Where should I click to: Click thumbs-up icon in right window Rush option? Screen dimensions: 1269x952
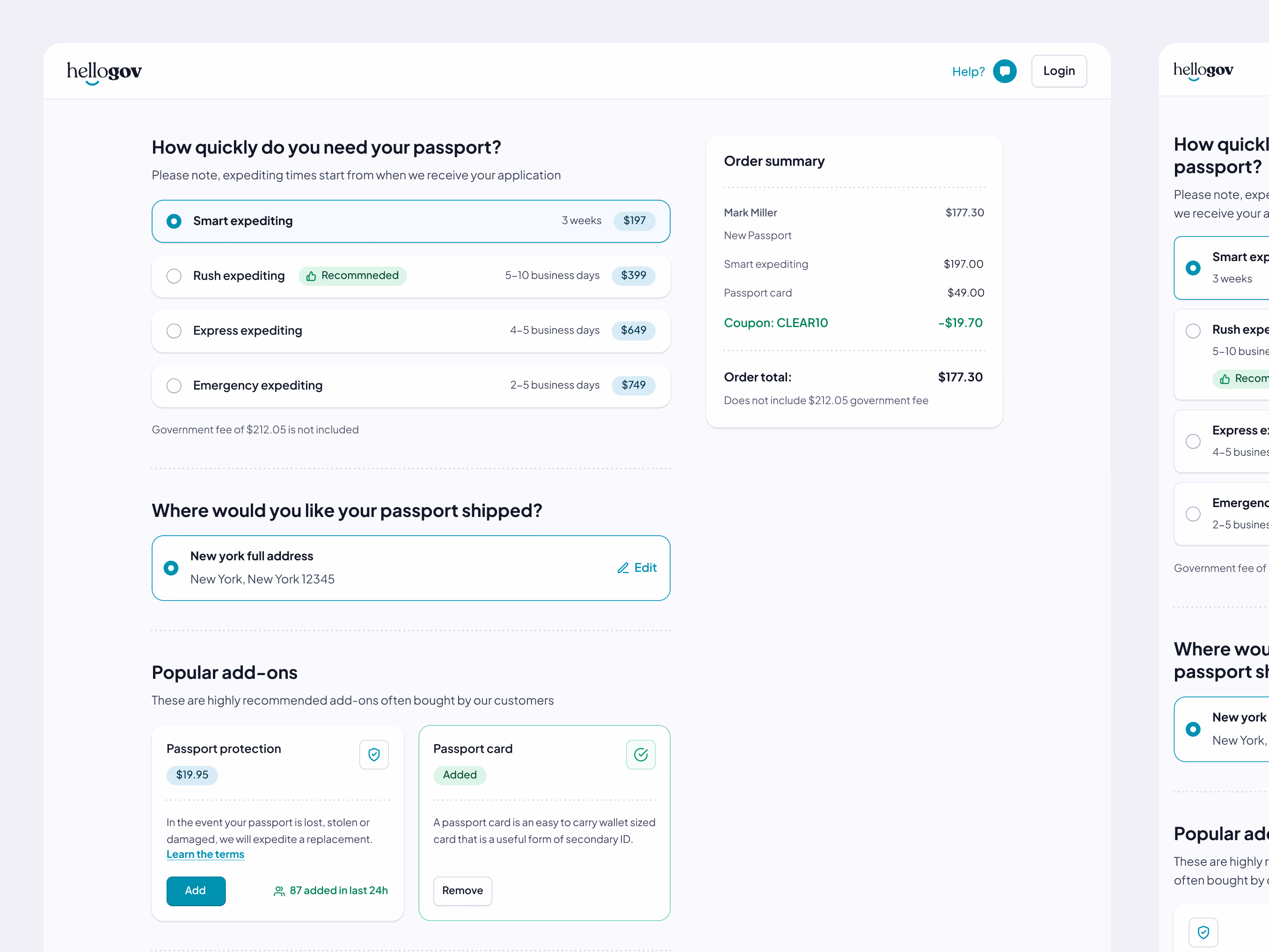(x=1225, y=379)
